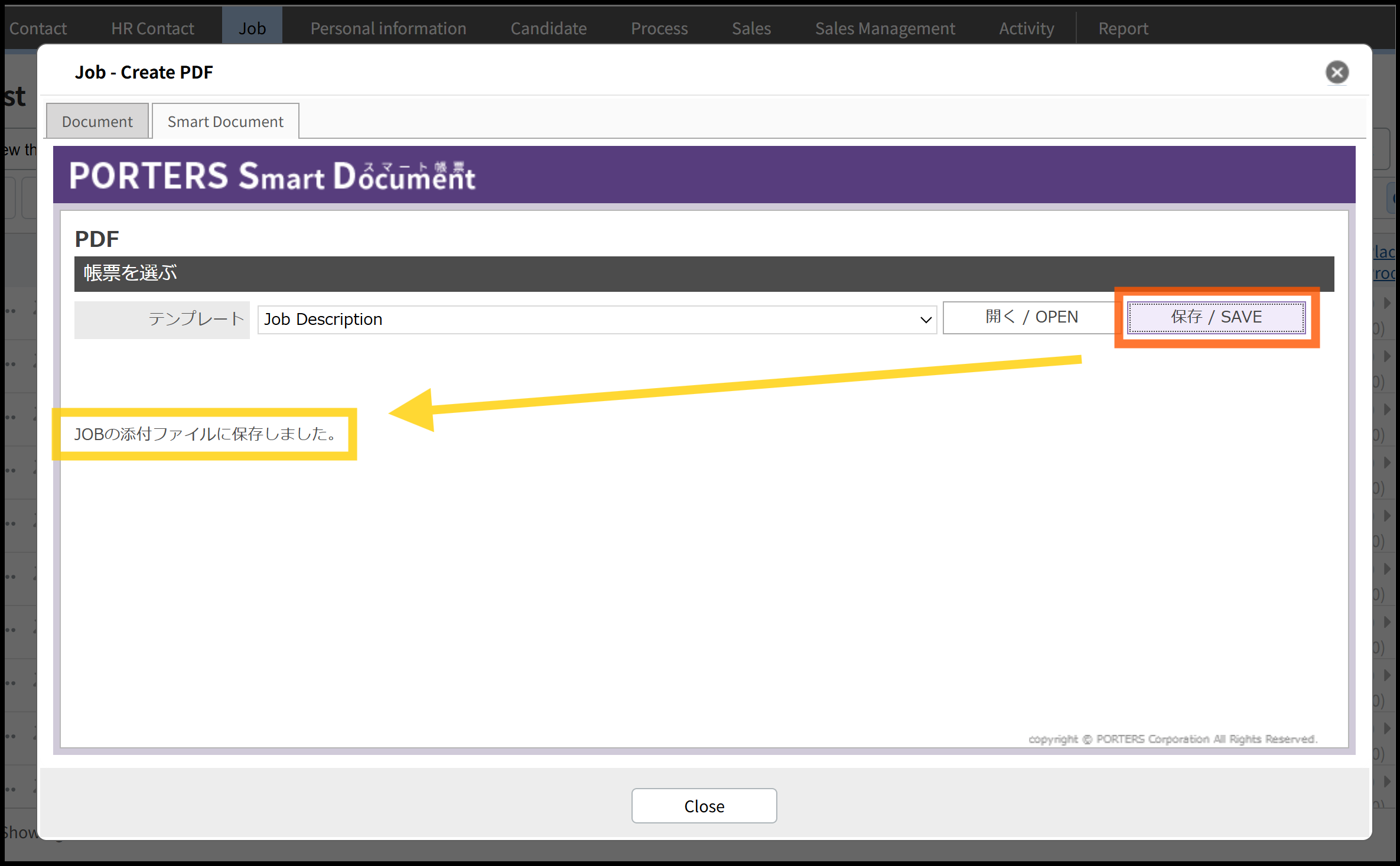The image size is (1400, 866).
Task: Open the Report menu item
Action: [1123, 28]
